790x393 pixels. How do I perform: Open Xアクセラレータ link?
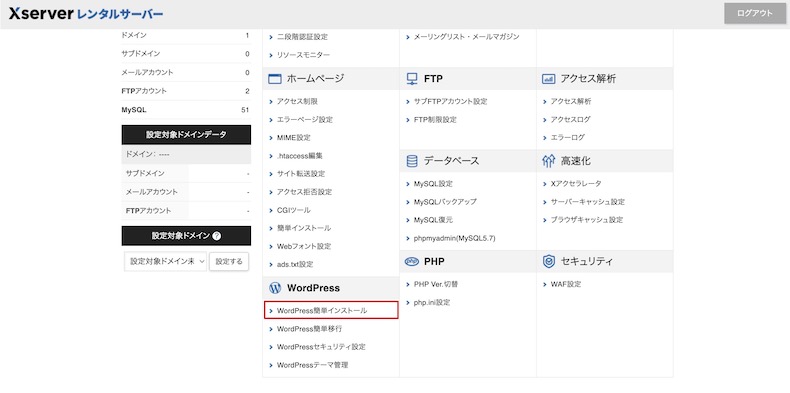575,184
